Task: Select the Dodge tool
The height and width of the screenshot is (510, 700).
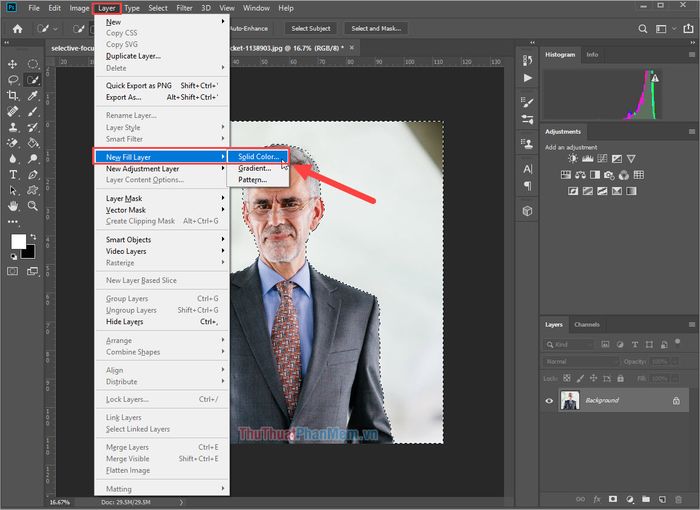Action: point(33,159)
